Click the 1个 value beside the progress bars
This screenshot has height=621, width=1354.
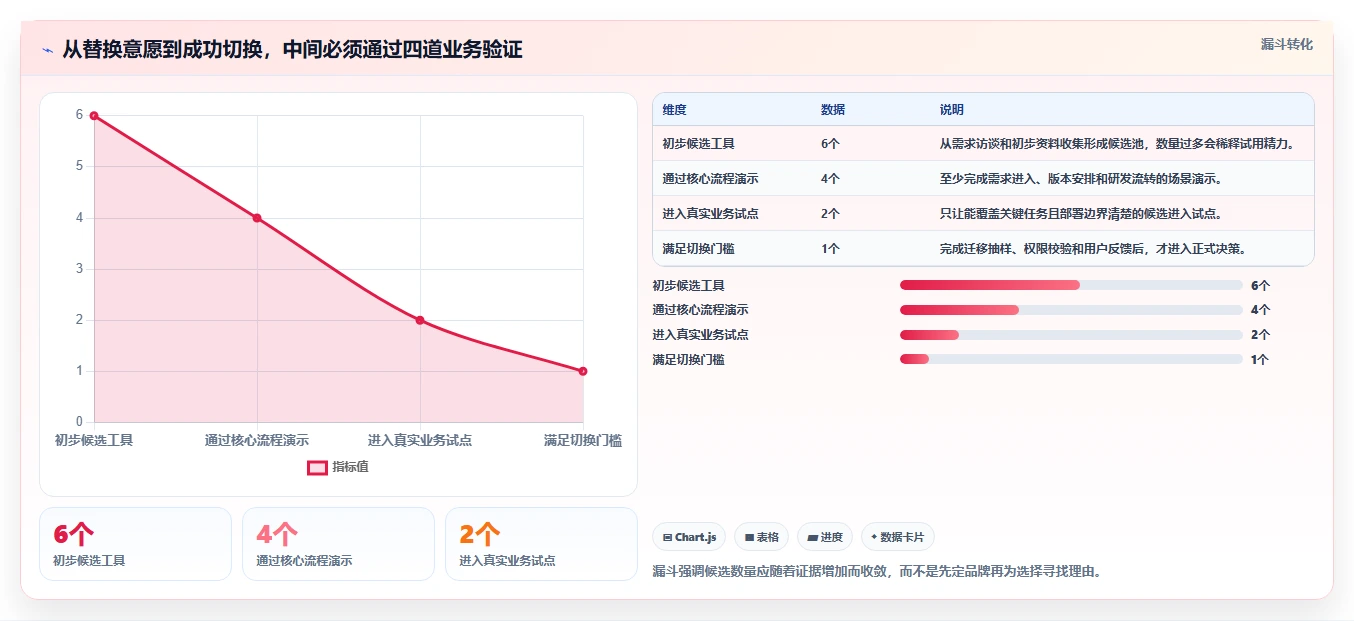pos(1260,359)
